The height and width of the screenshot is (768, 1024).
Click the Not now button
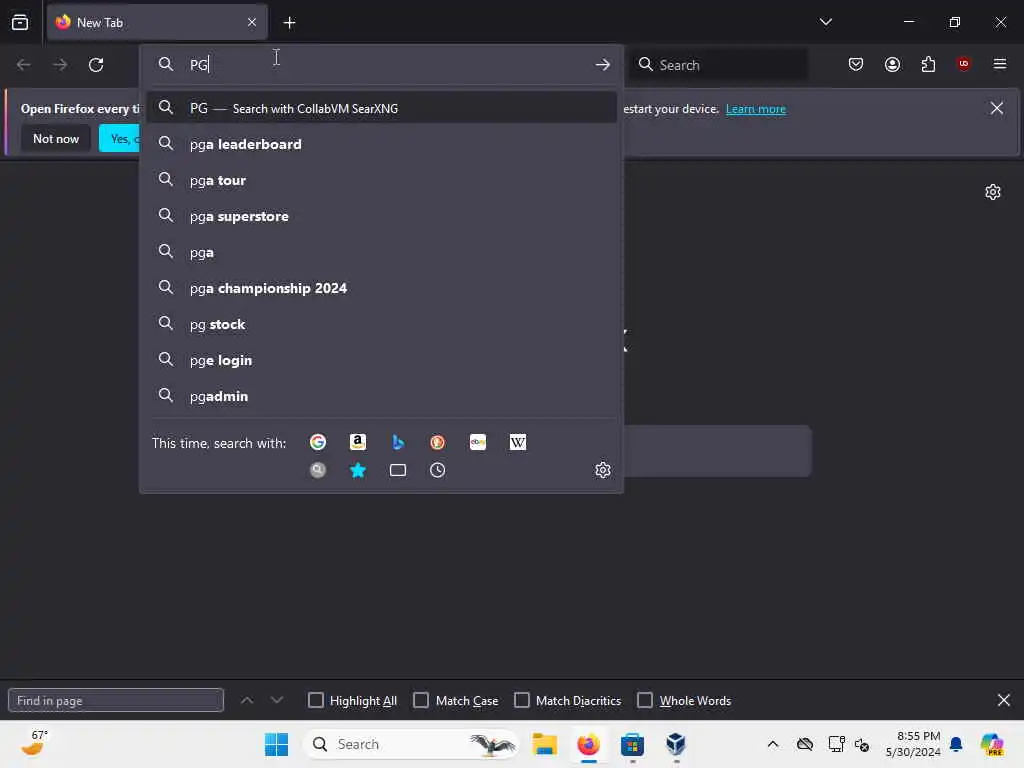click(x=56, y=138)
